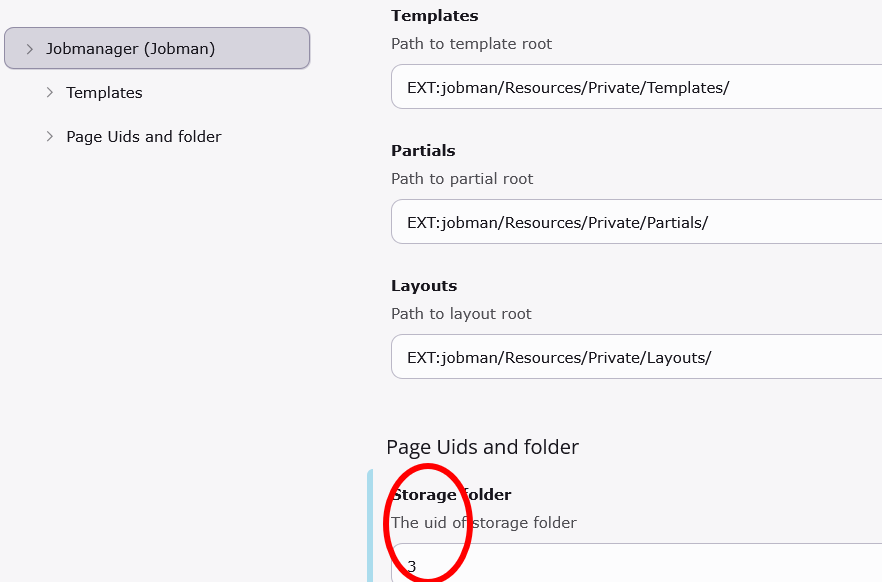
Task: Select the circled Storage folder value
Action: [410, 567]
